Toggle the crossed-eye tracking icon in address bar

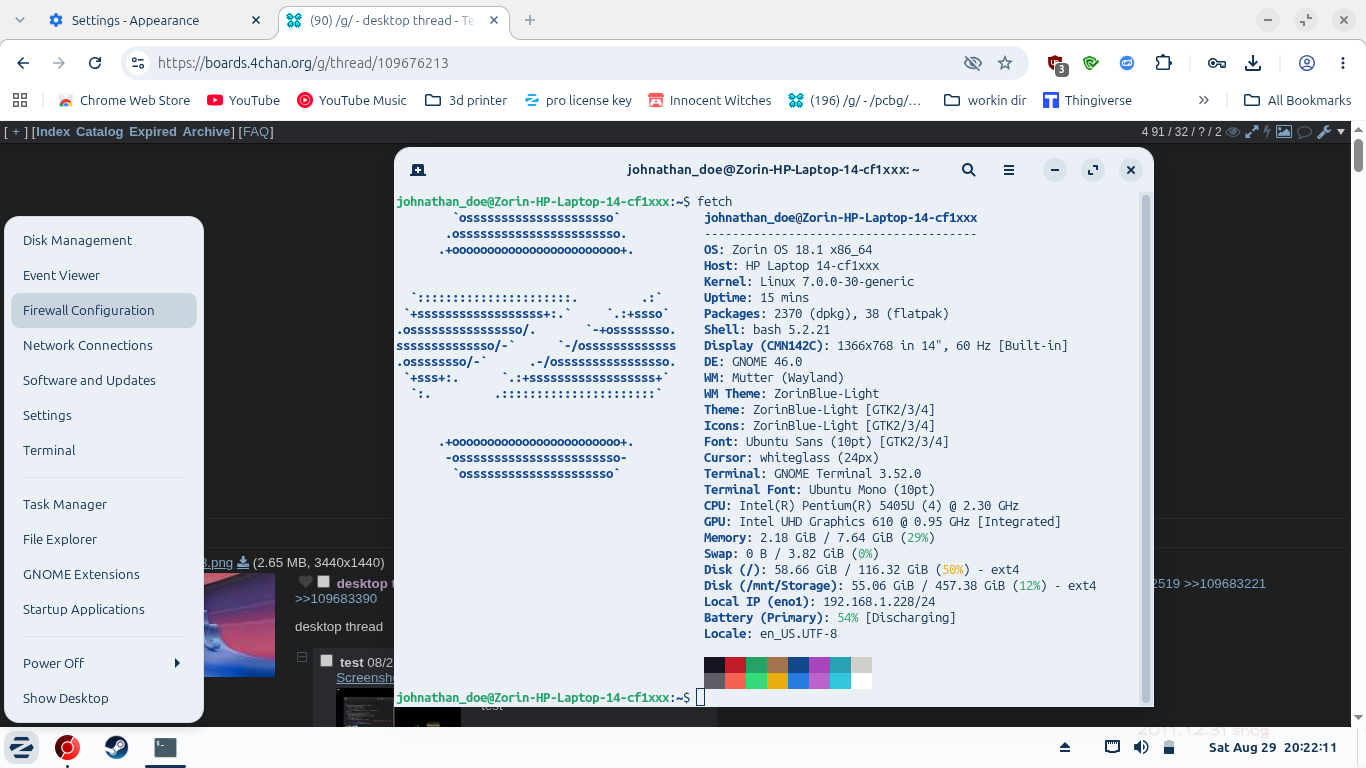pos(972,63)
